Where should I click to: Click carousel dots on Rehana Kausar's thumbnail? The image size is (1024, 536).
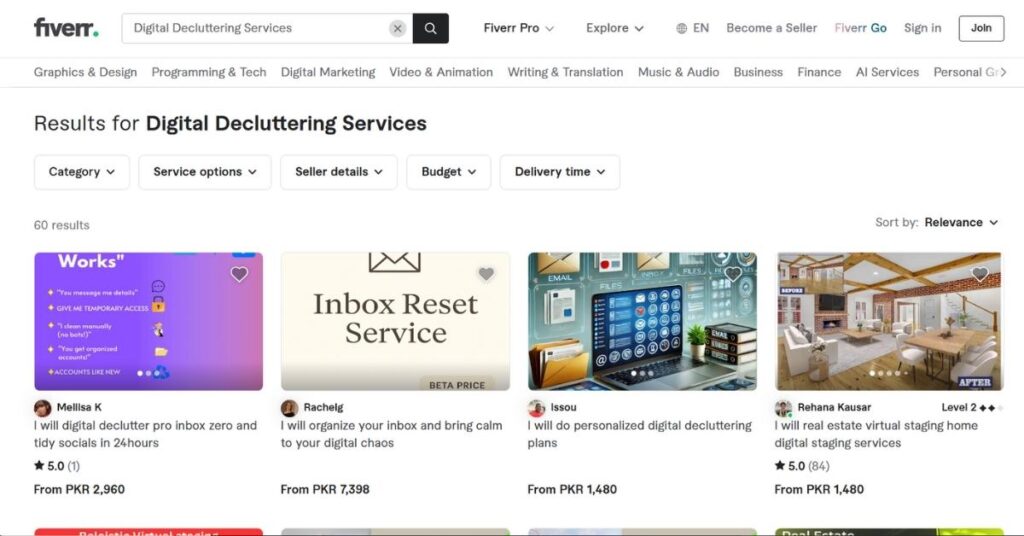(x=889, y=373)
